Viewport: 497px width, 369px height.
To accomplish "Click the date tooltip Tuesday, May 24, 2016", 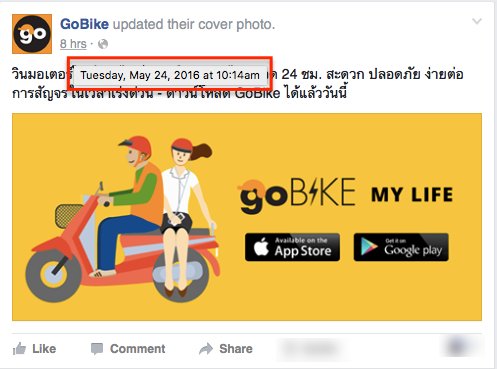I will point(170,75).
